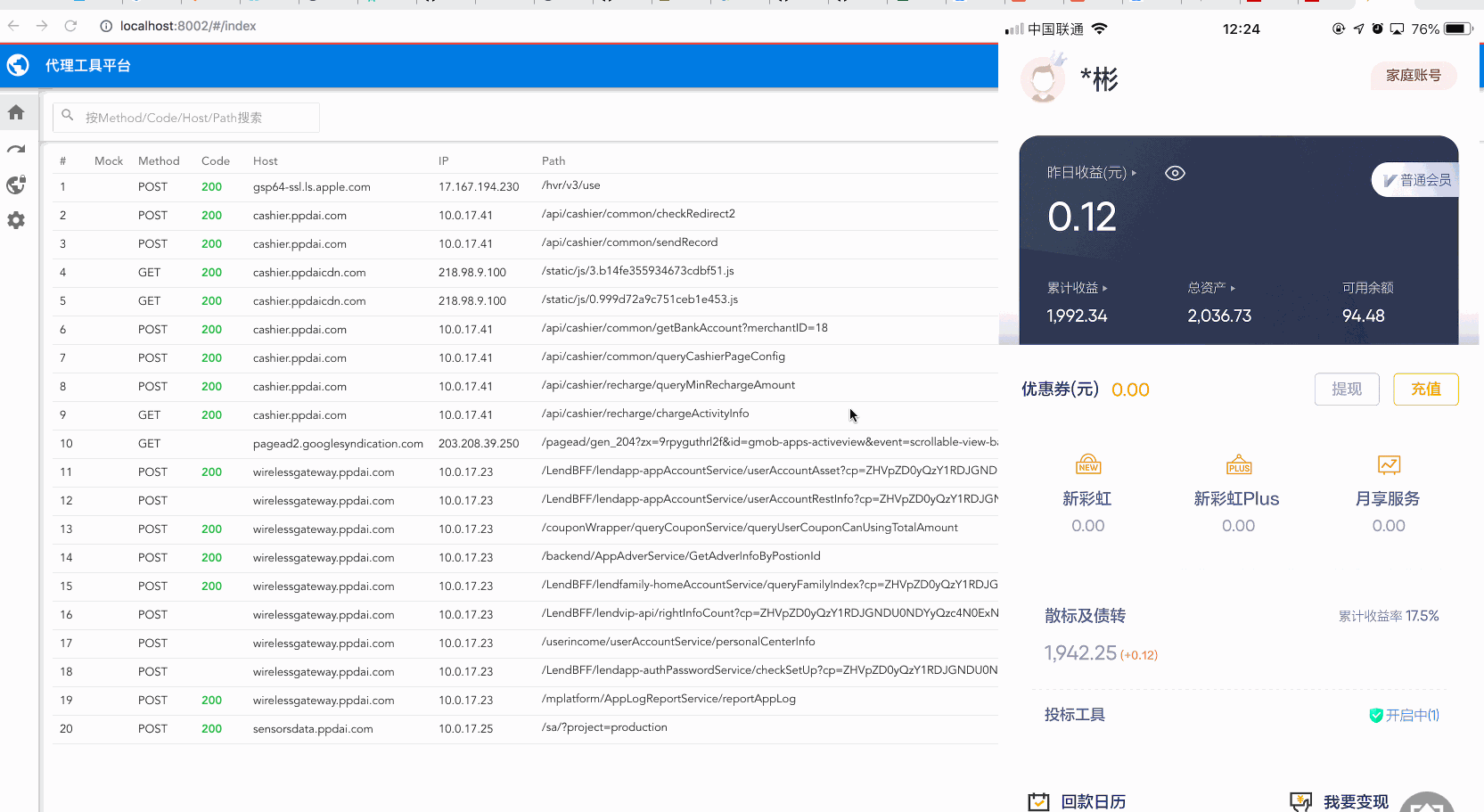Tap the 散标及债转 section title
1484x812 pixels.
1085,616
